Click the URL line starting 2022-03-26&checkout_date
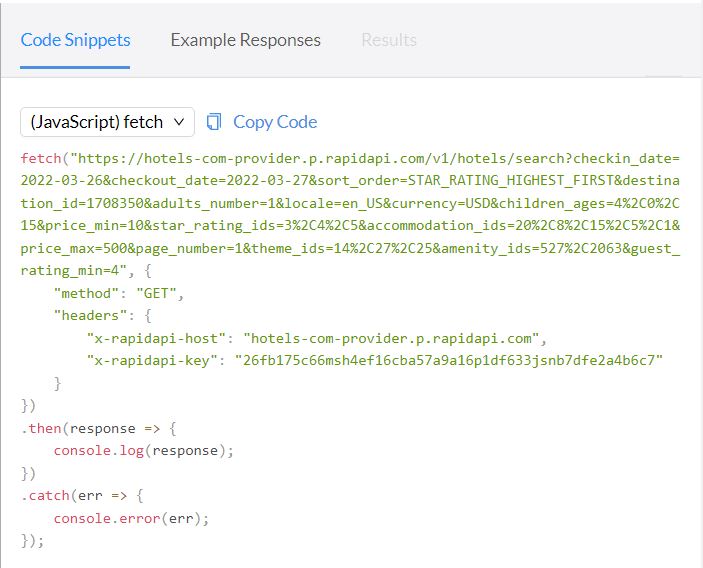Screen dimensions: 703x568 coord(350,181)
